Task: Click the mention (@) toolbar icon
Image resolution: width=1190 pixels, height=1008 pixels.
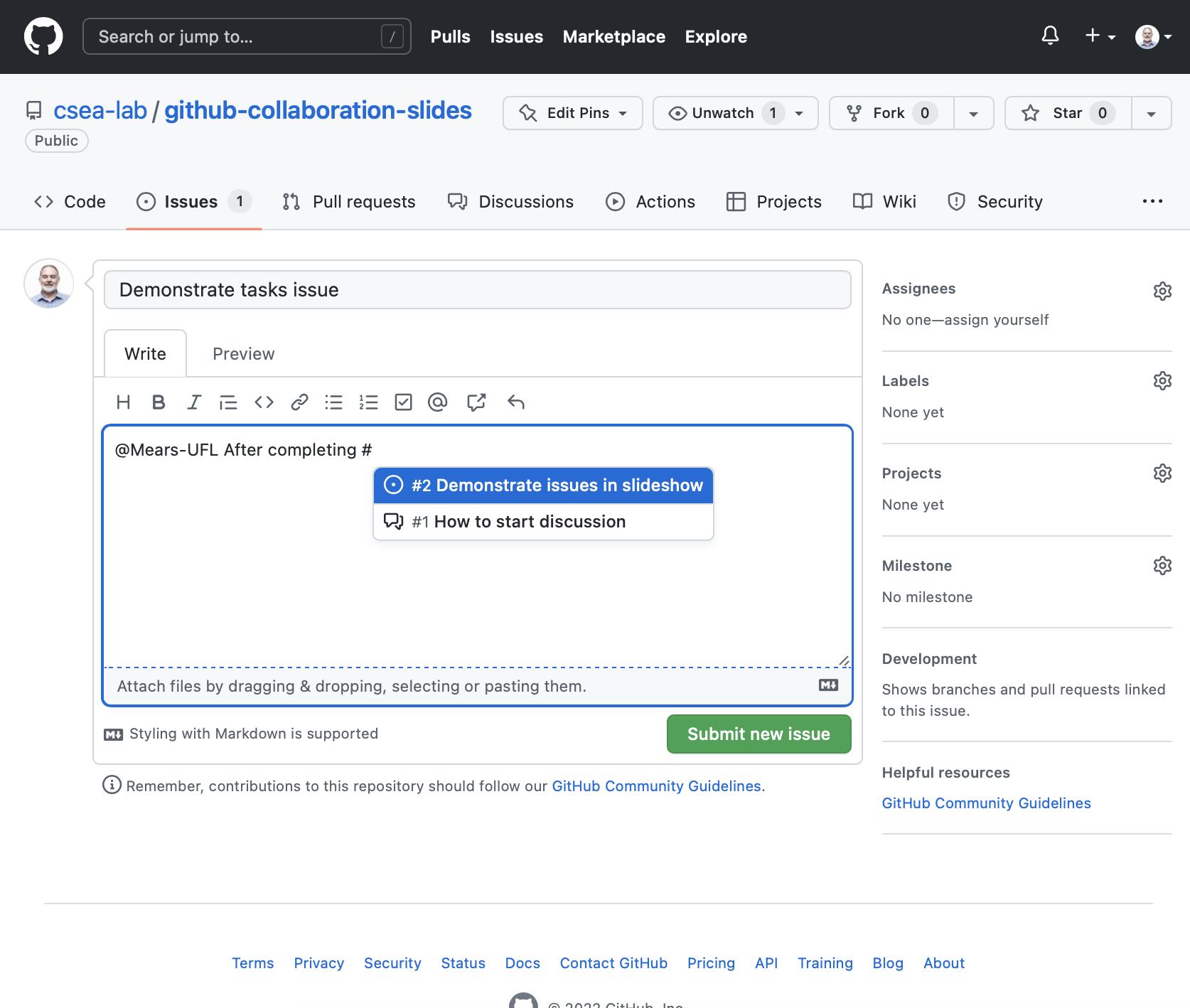Action: pos(438,402)
